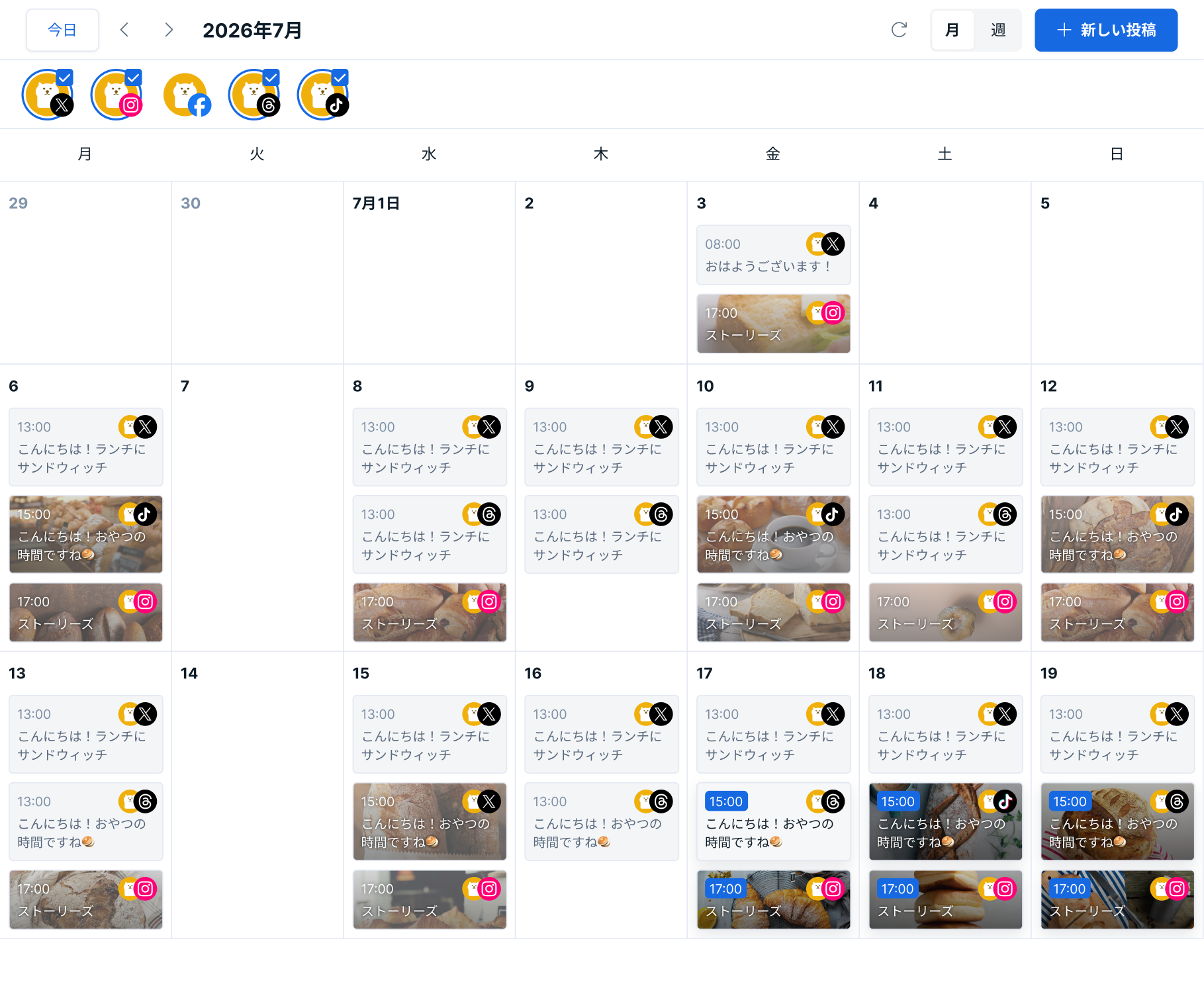Open the 17:00 ストーリーズ post on July 15
Screen dimensions: 1204x1008
point(430,899)
